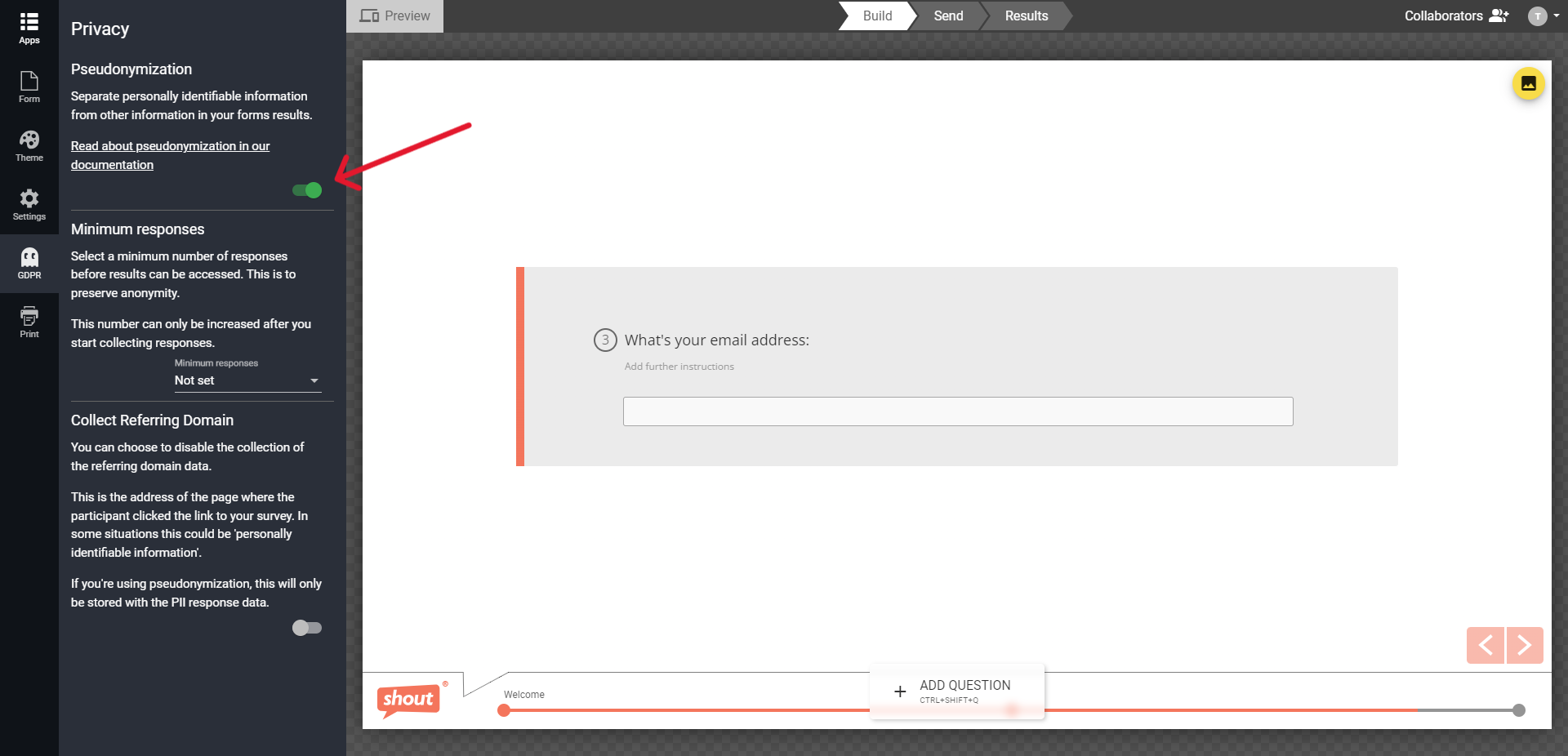Open the Preview tab
Screen dimensions: 1568x756
[395, 16]
